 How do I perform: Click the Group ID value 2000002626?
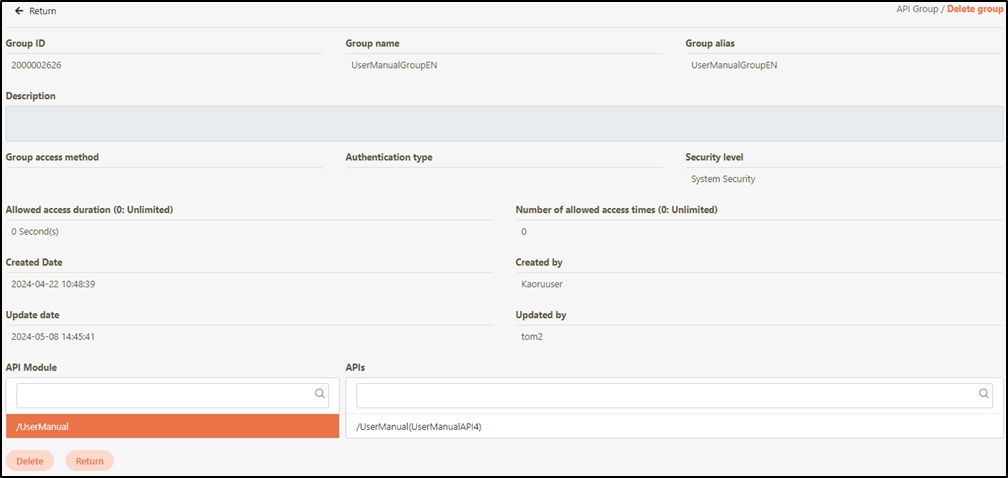[x=37, y=65]
